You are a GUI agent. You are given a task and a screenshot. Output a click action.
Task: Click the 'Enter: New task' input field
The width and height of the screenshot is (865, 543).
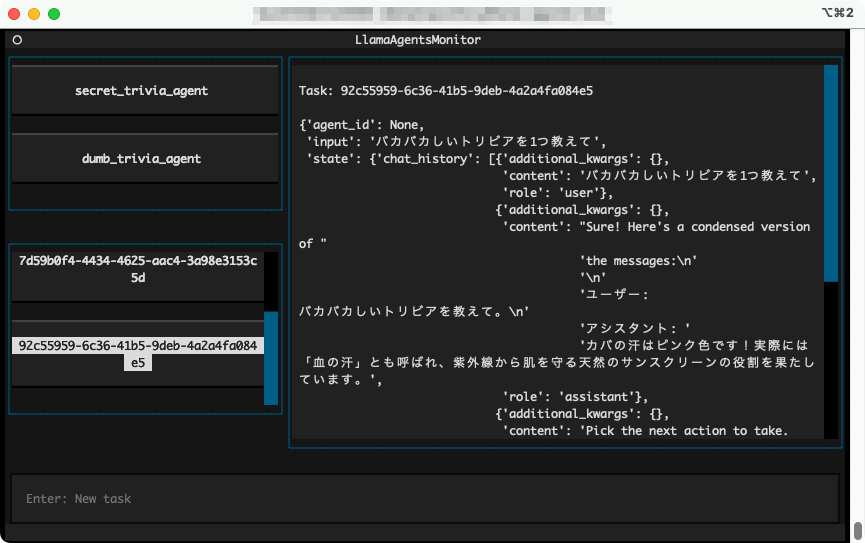425,498
